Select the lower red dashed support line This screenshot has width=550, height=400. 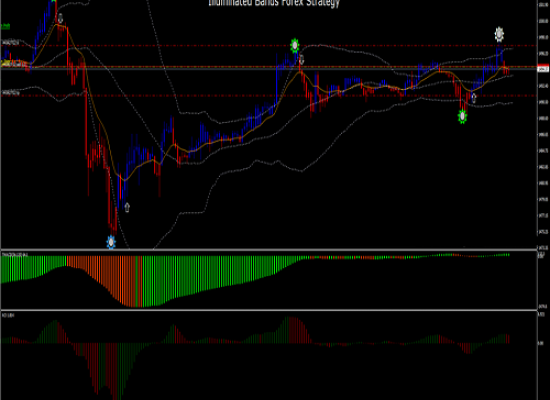269,95
